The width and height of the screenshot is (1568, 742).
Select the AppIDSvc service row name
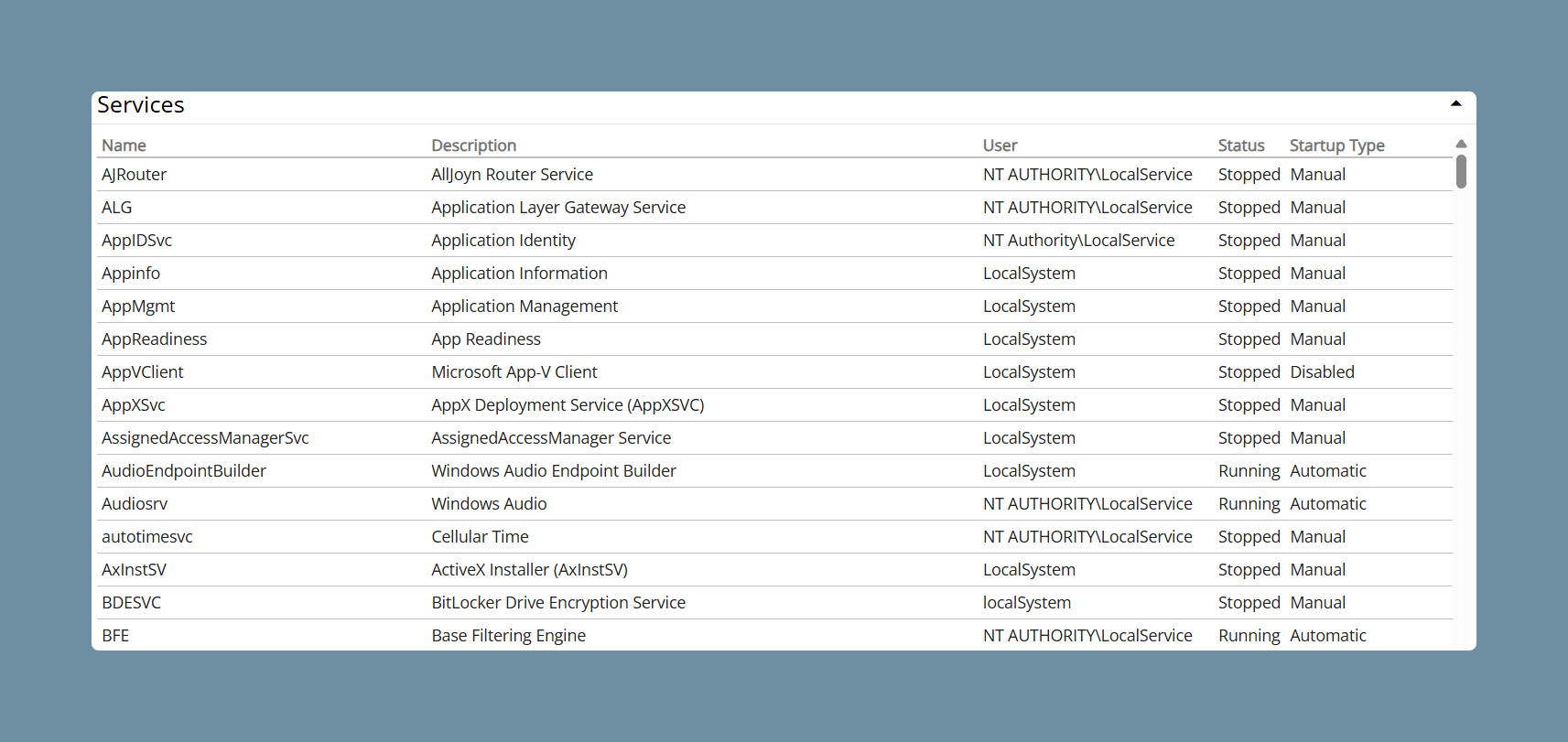pos(136,241)
